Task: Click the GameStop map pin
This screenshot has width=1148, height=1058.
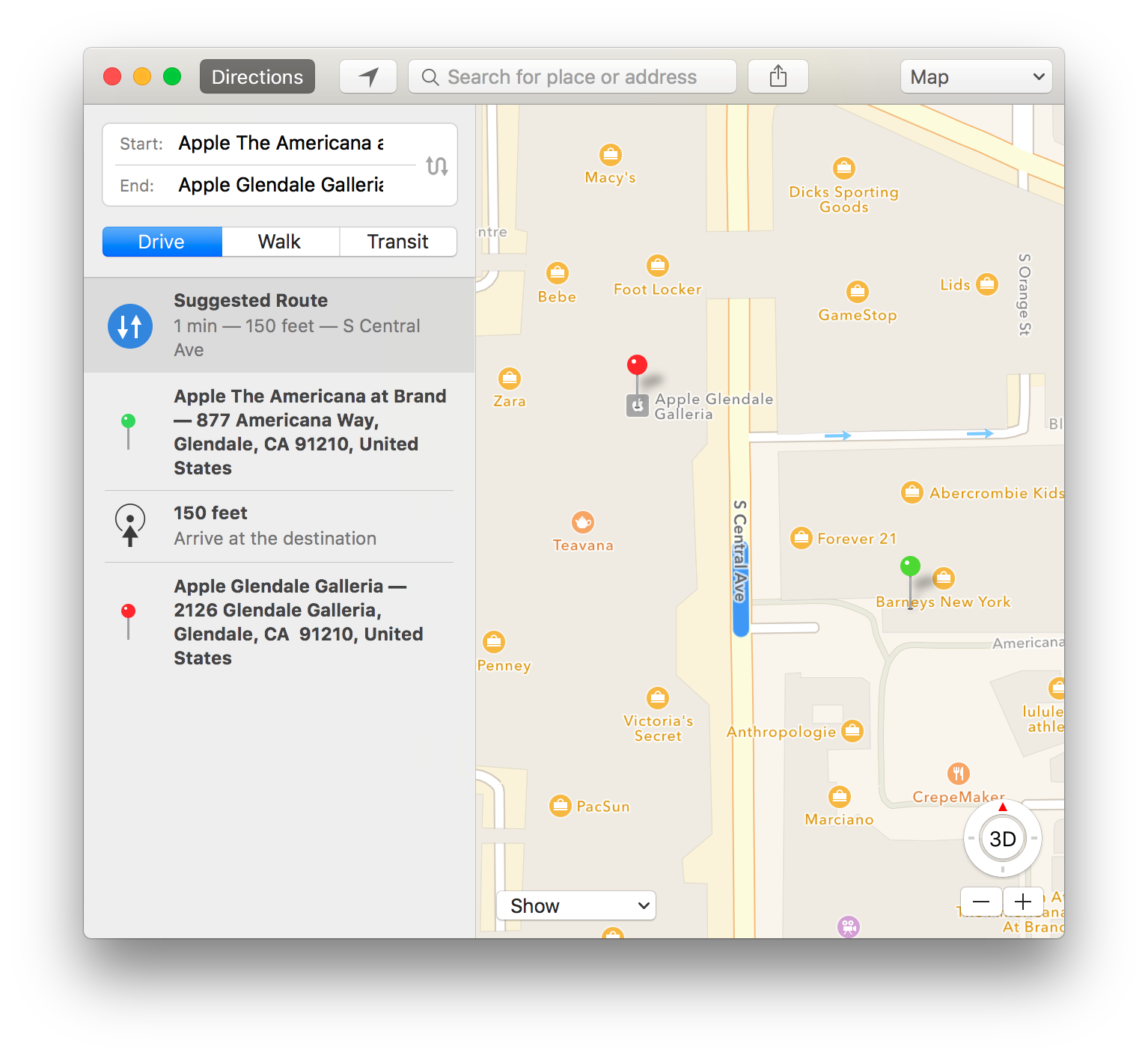Action: point(858,291)
